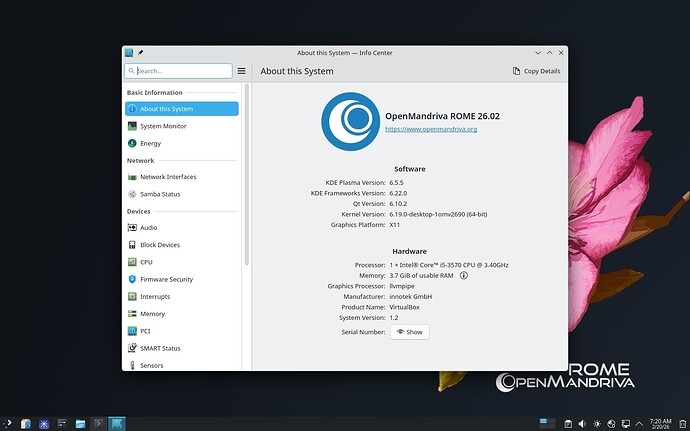Open the System Monitor page
This screenshot has width=690, height=431.
point(162,126)
